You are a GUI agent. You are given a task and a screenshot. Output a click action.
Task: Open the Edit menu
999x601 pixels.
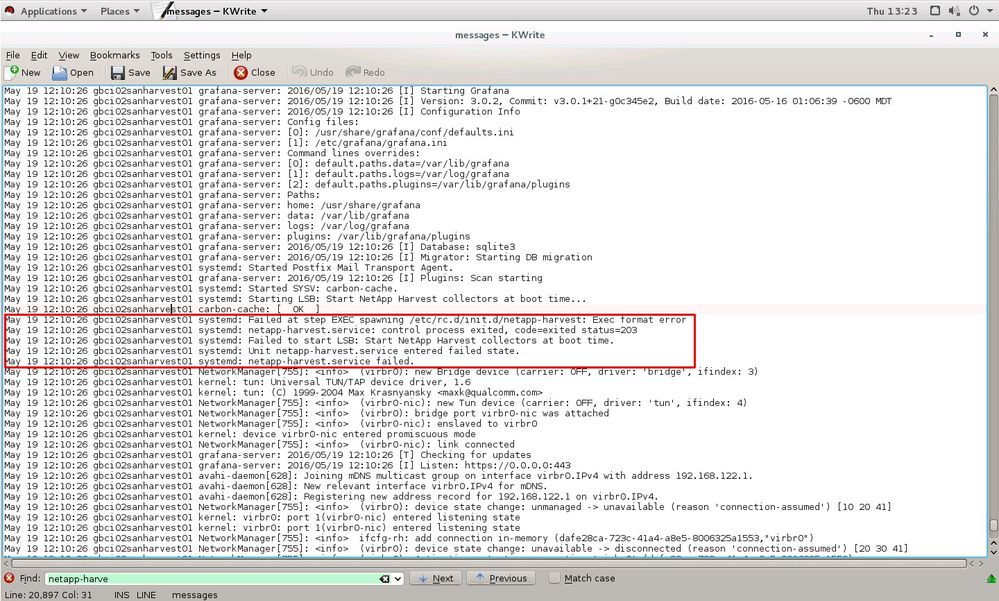[39, 55]
